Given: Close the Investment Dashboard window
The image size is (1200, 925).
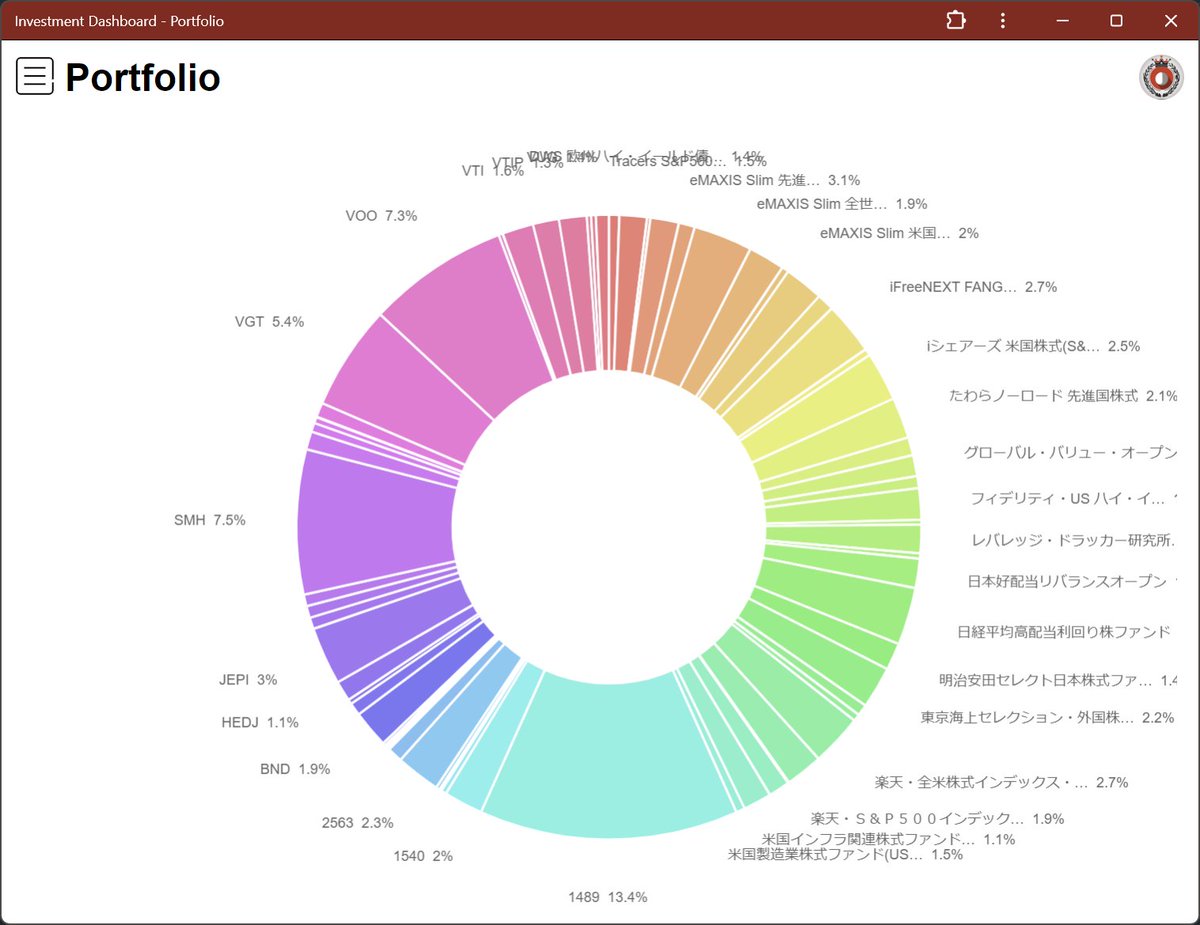Looking at the screenshot, I should pyautogui.click(x=1171, y=21).
